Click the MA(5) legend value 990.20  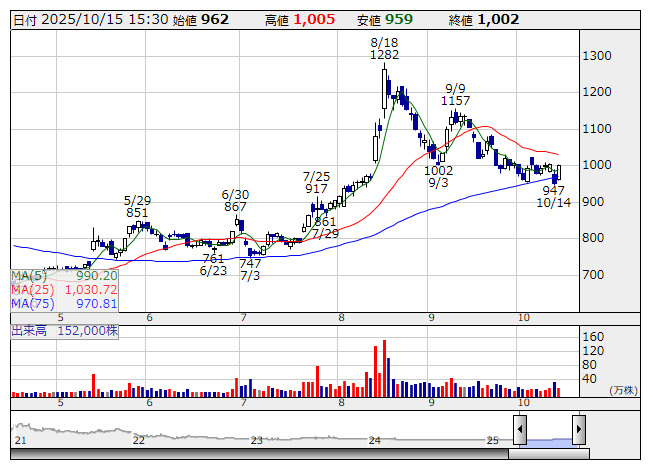coord(97,276)
